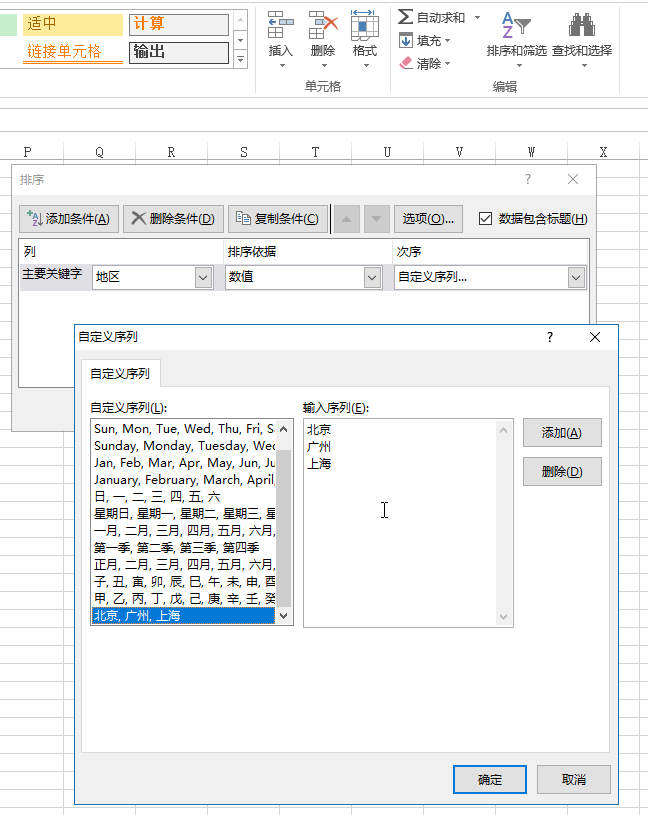This screenshot has width=648, height=815.
Task: Click the Delete cells icon in ribbon
Action: pos(323,25)
